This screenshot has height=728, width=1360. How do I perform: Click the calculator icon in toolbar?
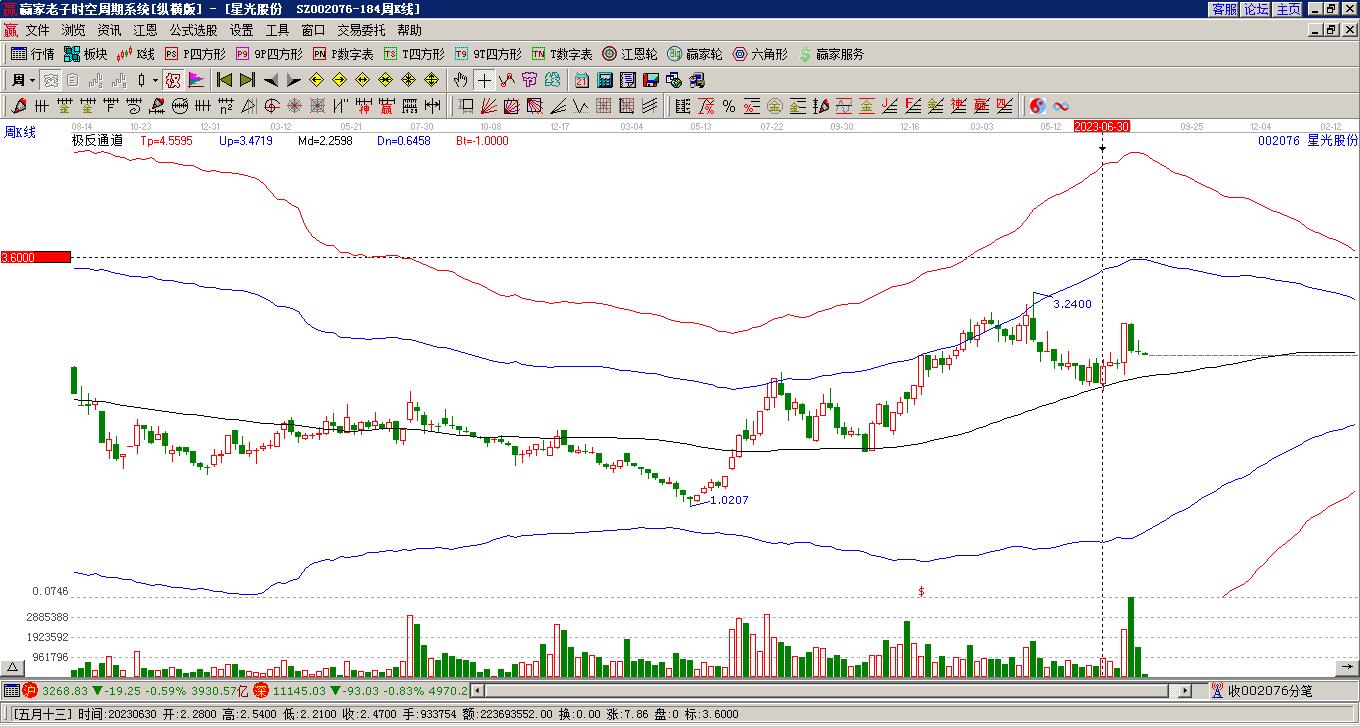pyautogui.click(x=605, y=80)
